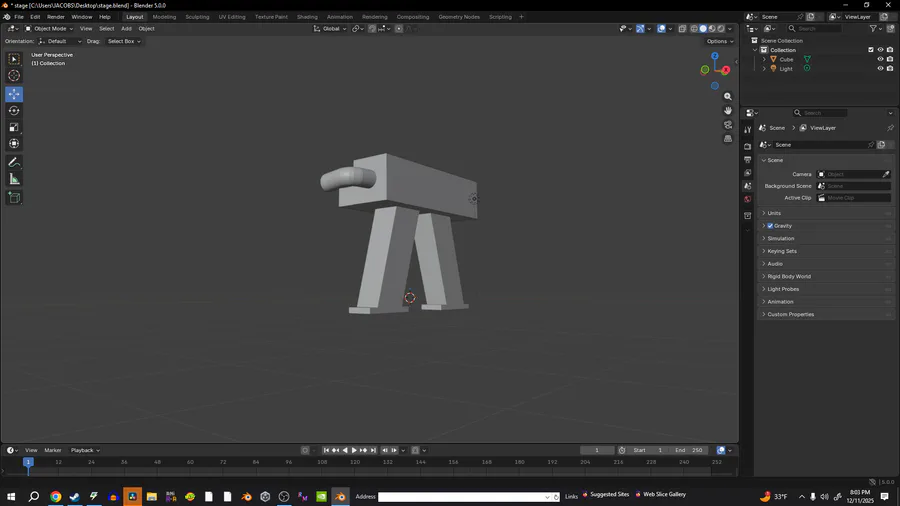Click the viewport zoom magnifier icon

[727, 96]
